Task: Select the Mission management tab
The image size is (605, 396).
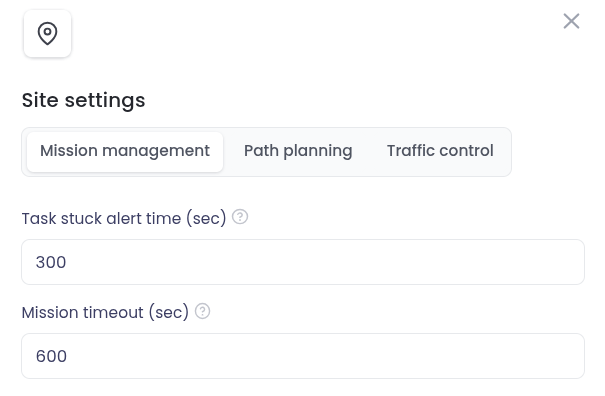Action: (125, 151)
